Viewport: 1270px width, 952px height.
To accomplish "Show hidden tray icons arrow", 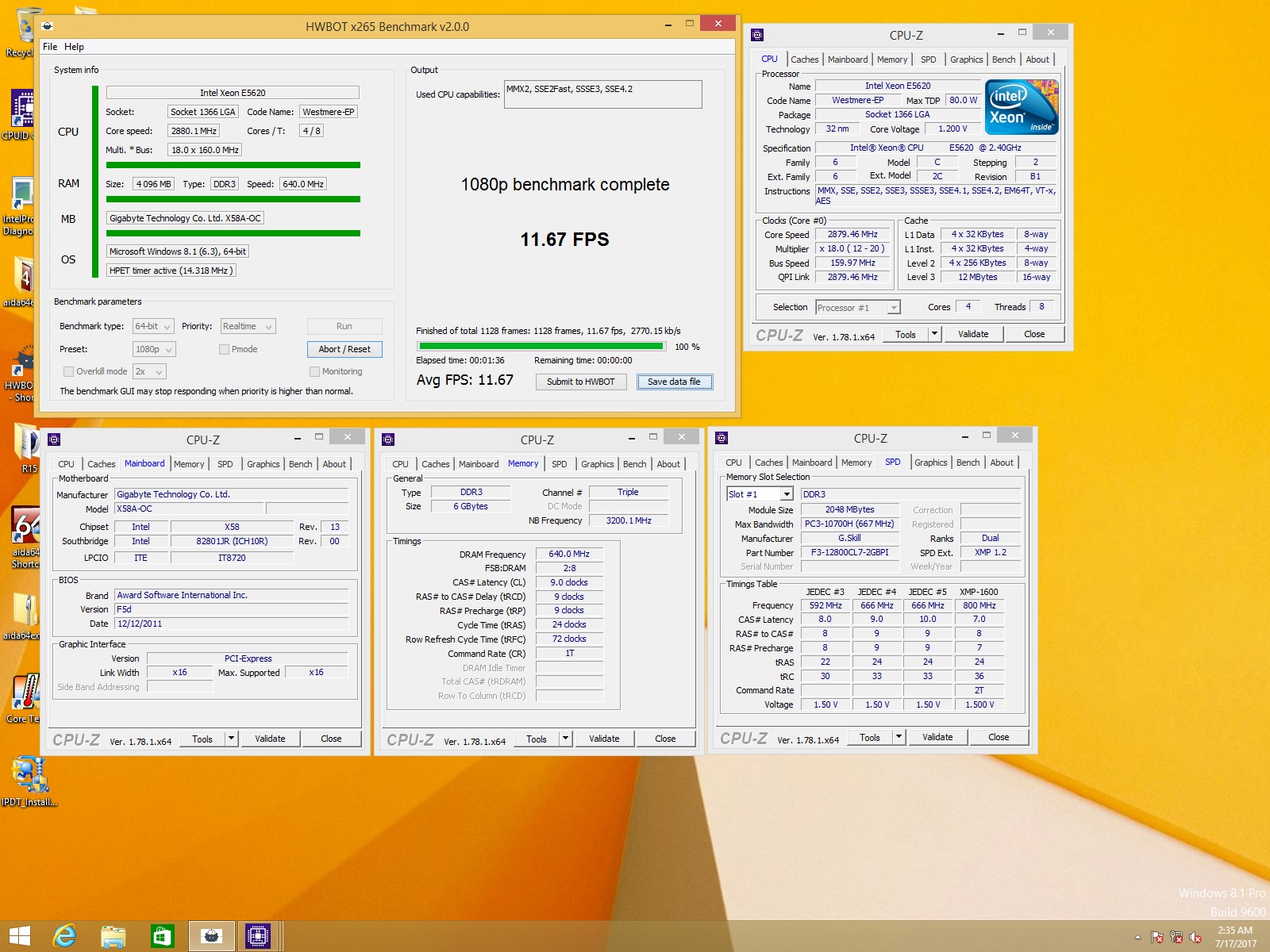I will click(x=1137, y=937).
